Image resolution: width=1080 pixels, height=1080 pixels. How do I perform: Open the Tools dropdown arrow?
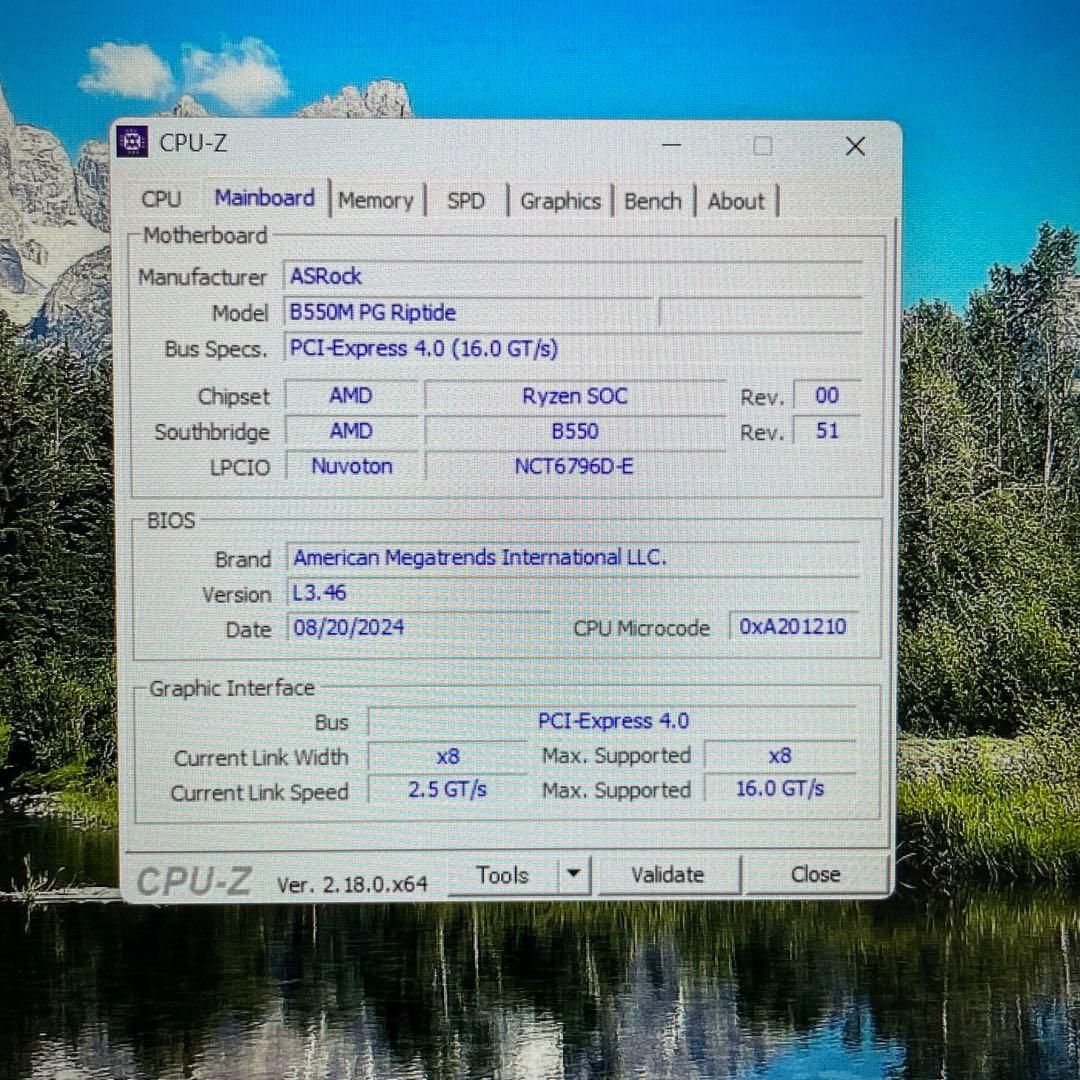click(x=573, y=874)
